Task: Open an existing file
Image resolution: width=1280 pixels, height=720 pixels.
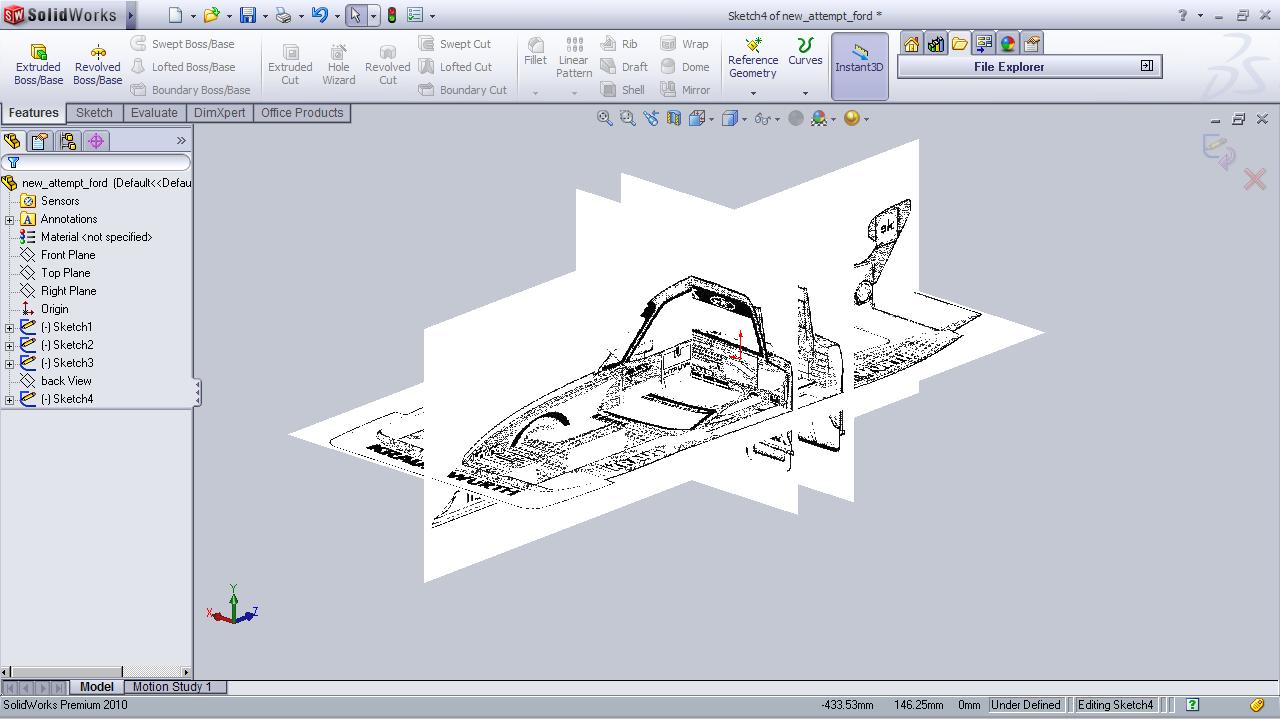Action: coord(211,15)
